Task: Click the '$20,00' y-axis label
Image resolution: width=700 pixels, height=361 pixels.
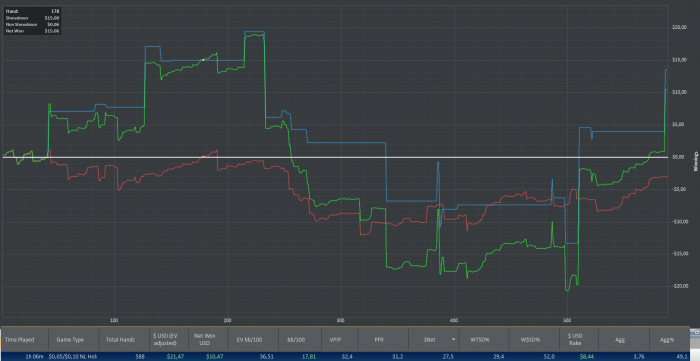Action: [679, 28]
